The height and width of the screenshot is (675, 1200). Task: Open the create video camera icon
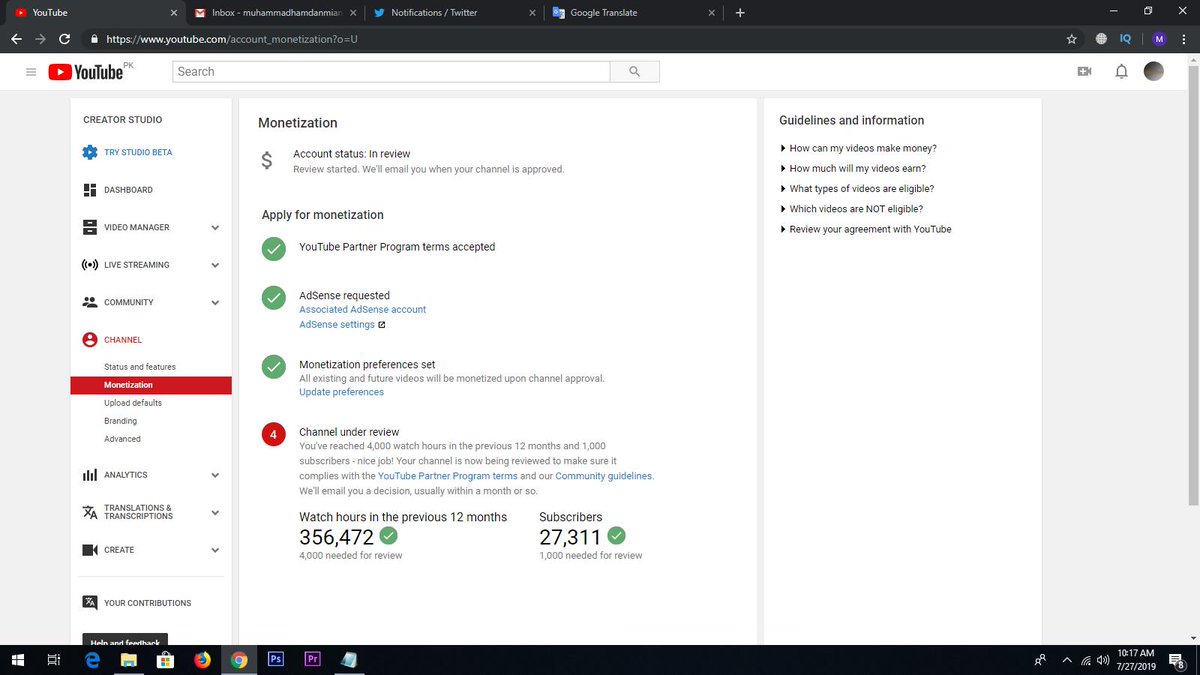click(x=1083, y=72)
